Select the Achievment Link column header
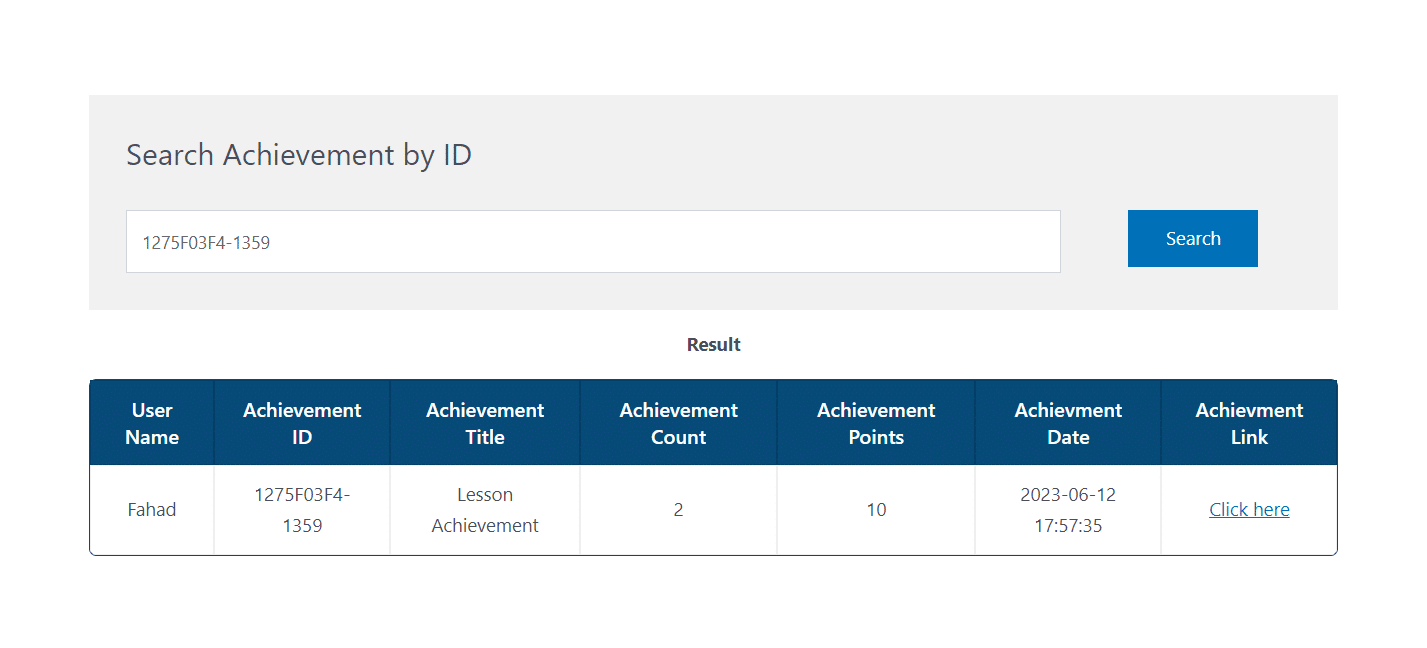Image resolution: width=1427 pixels, height=648 pixels. point(1249,423)
